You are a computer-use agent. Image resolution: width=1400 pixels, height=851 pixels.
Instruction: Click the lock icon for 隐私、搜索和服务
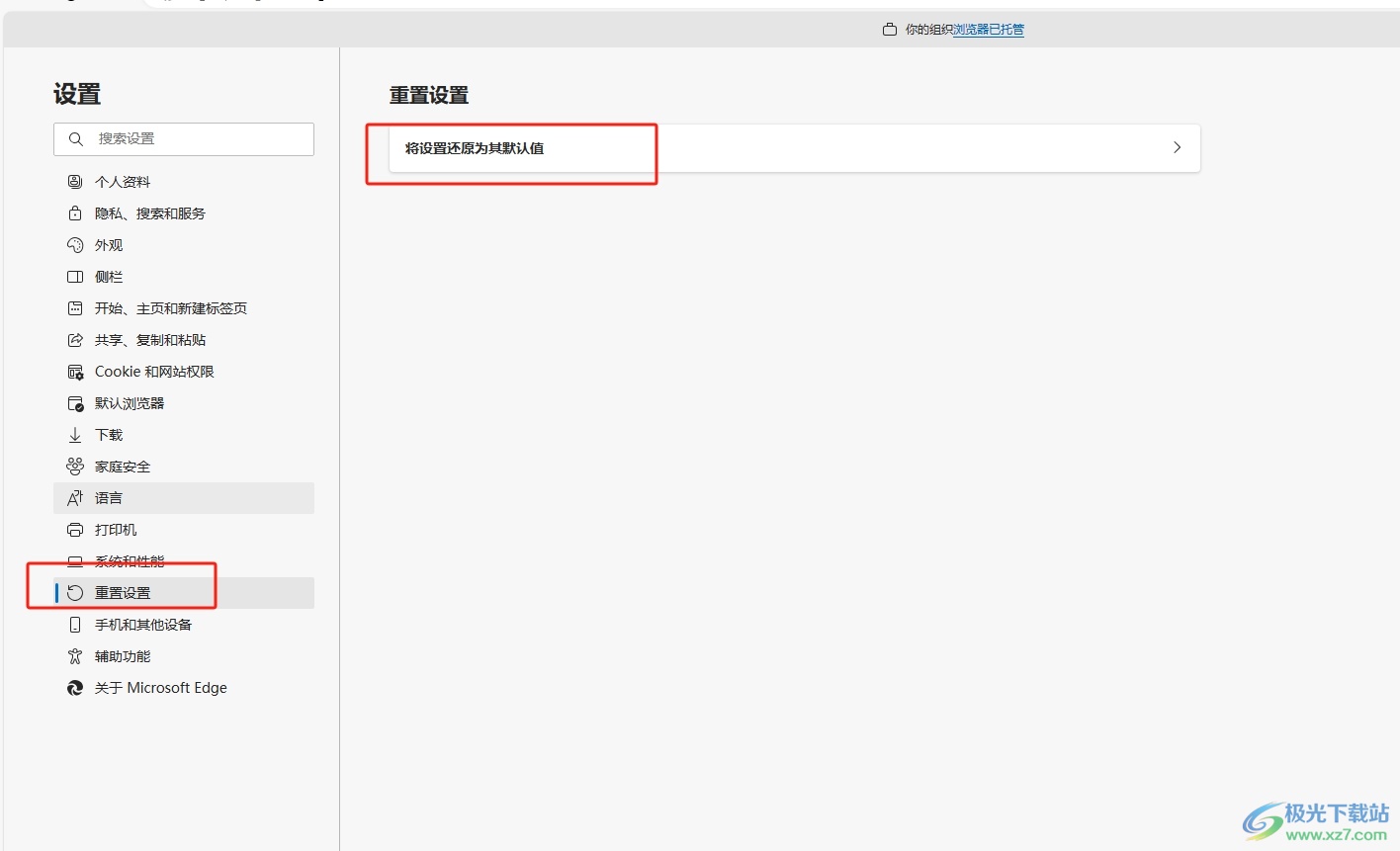tap(75, 213)
